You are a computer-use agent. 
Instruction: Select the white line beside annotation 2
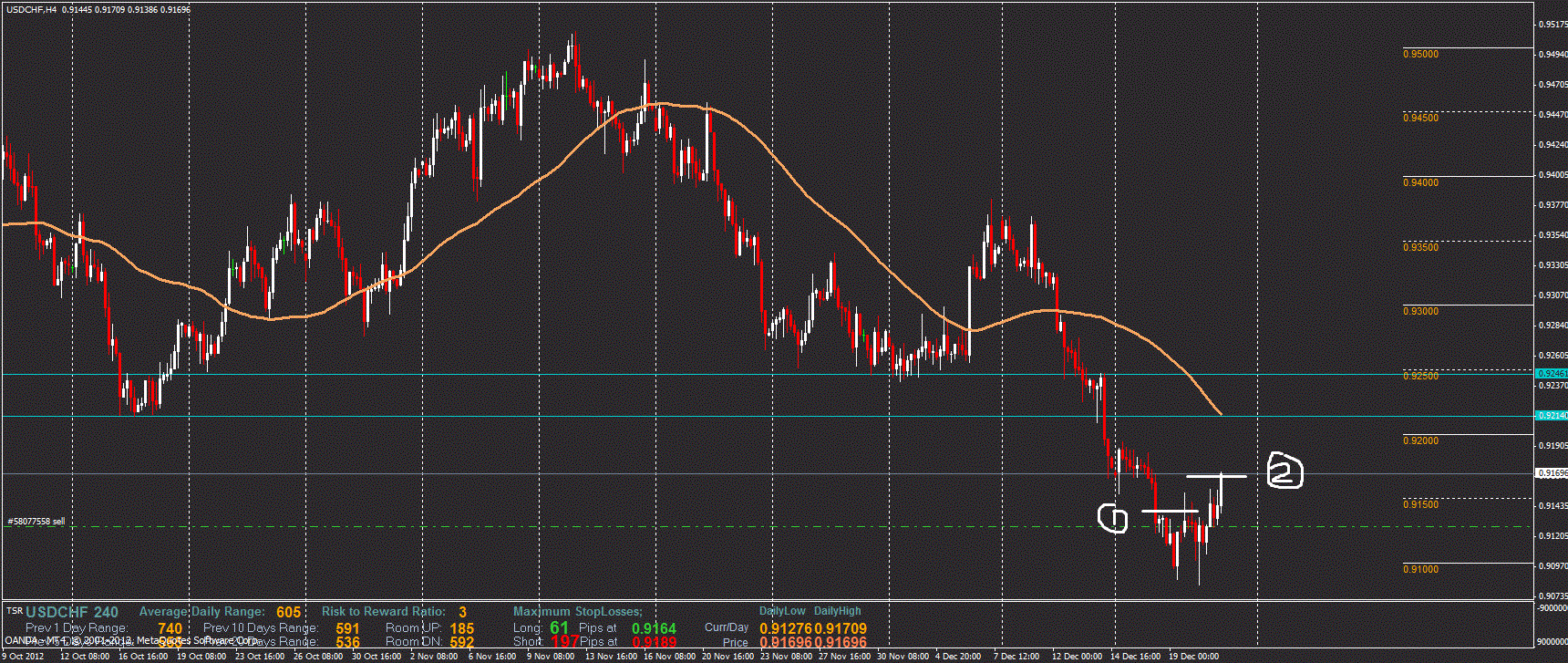pos(1216,476)
